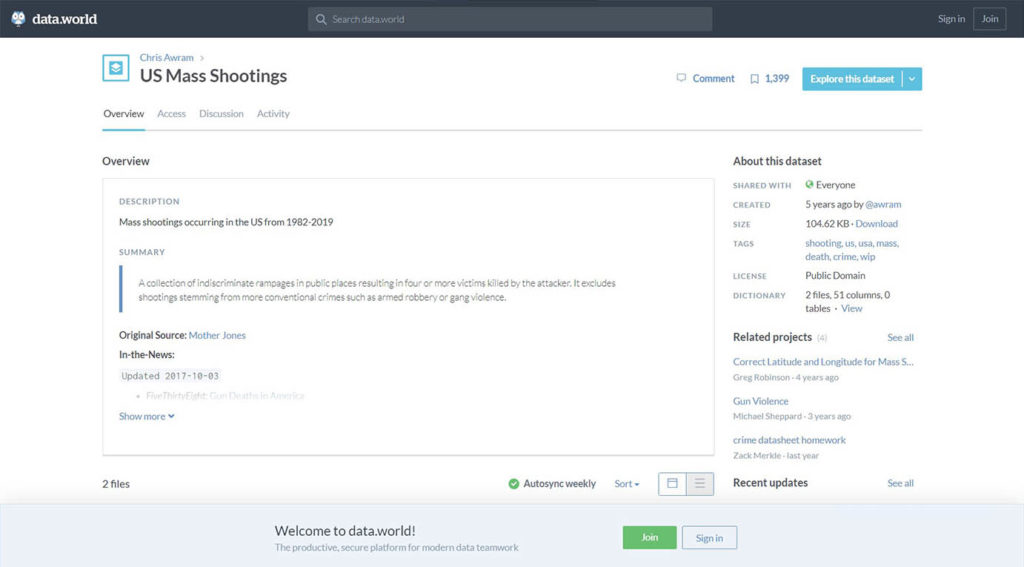This screenshot has width=1024, height=567.
Task: Click the Comment link
Action: 713,78
